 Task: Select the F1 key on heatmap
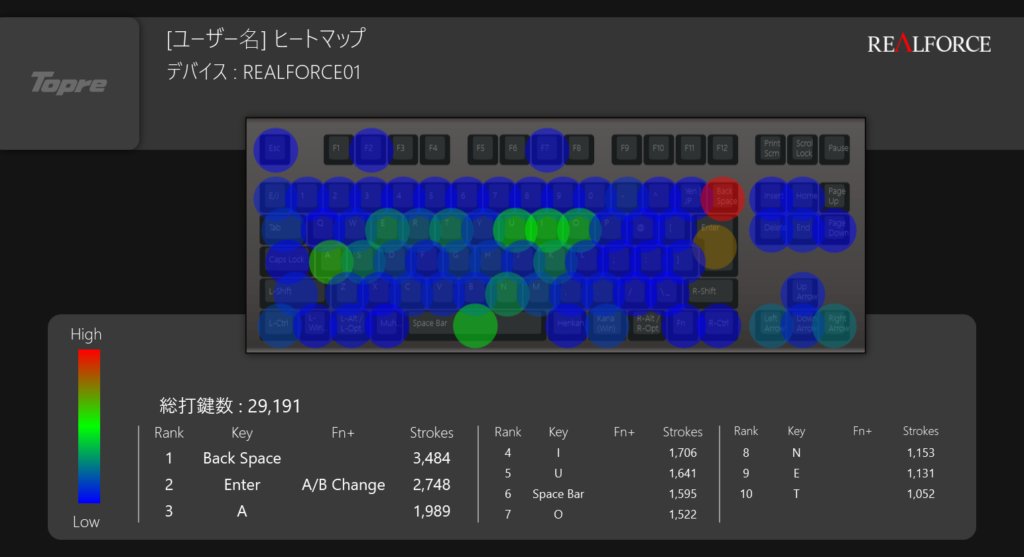tap(336, 149)
